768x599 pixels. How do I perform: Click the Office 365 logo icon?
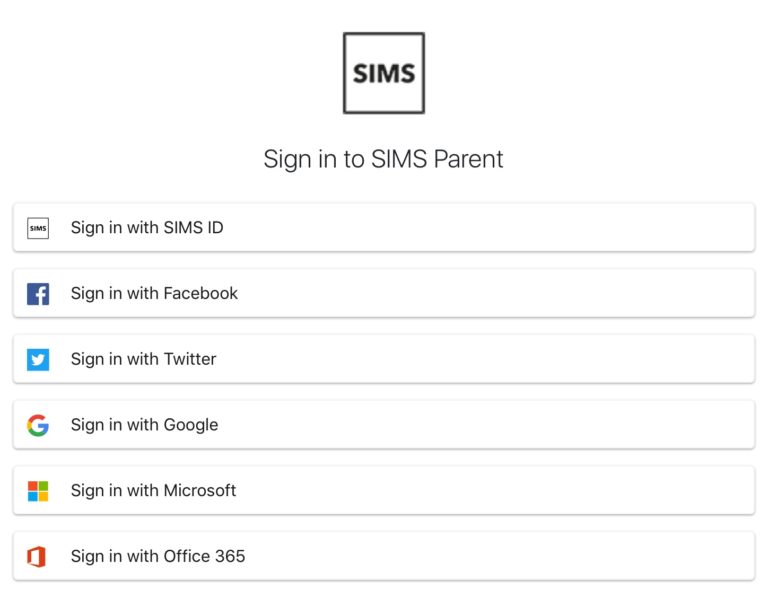coord(37,557)
